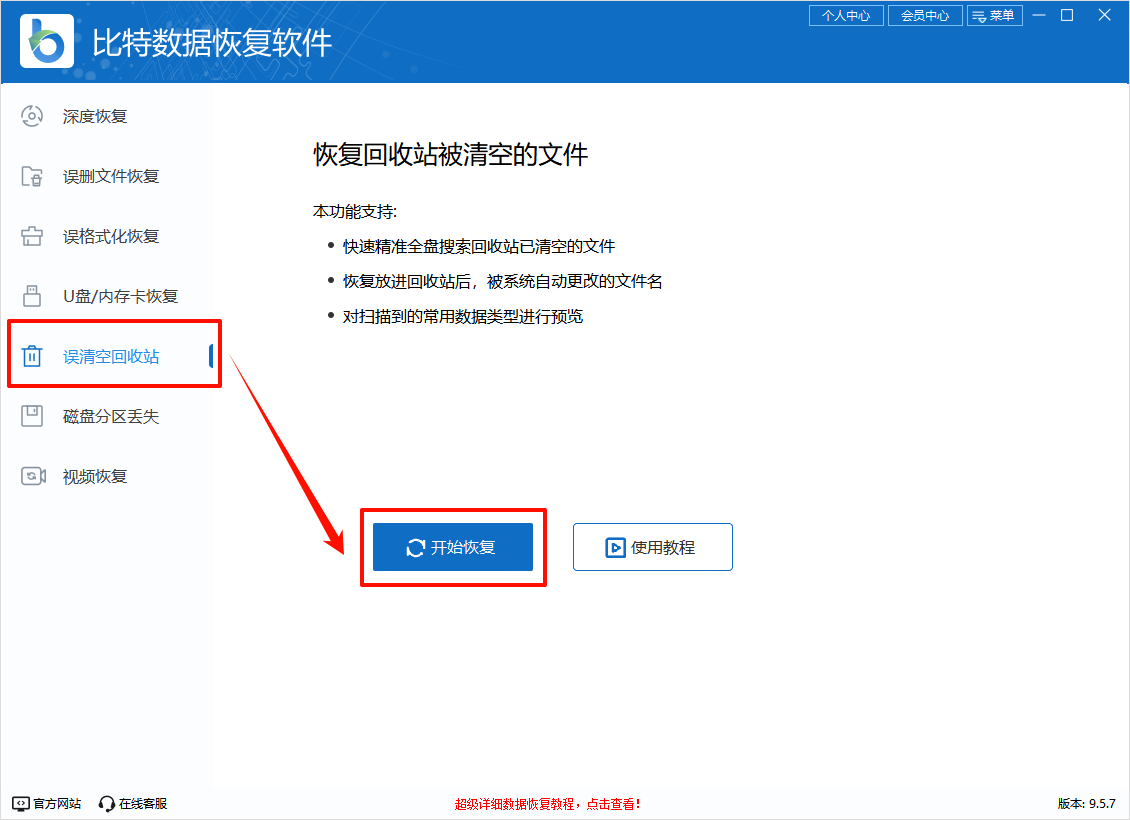
Task: Click the 比特数据恢复软件 title text
Action: pyautogui.click(x=212, y=43)
